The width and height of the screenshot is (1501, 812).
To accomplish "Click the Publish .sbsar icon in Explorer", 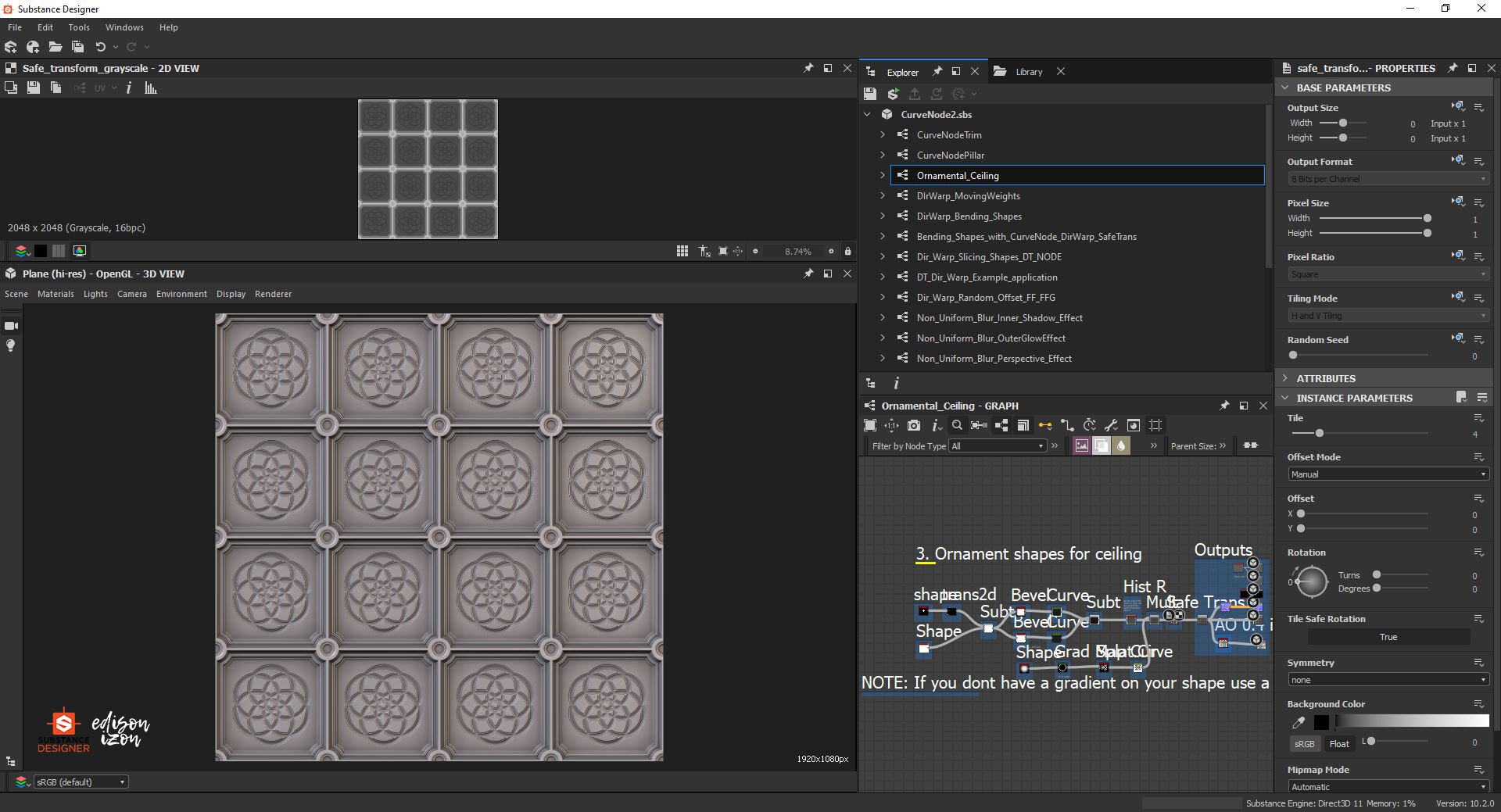I will pos(892,94).
